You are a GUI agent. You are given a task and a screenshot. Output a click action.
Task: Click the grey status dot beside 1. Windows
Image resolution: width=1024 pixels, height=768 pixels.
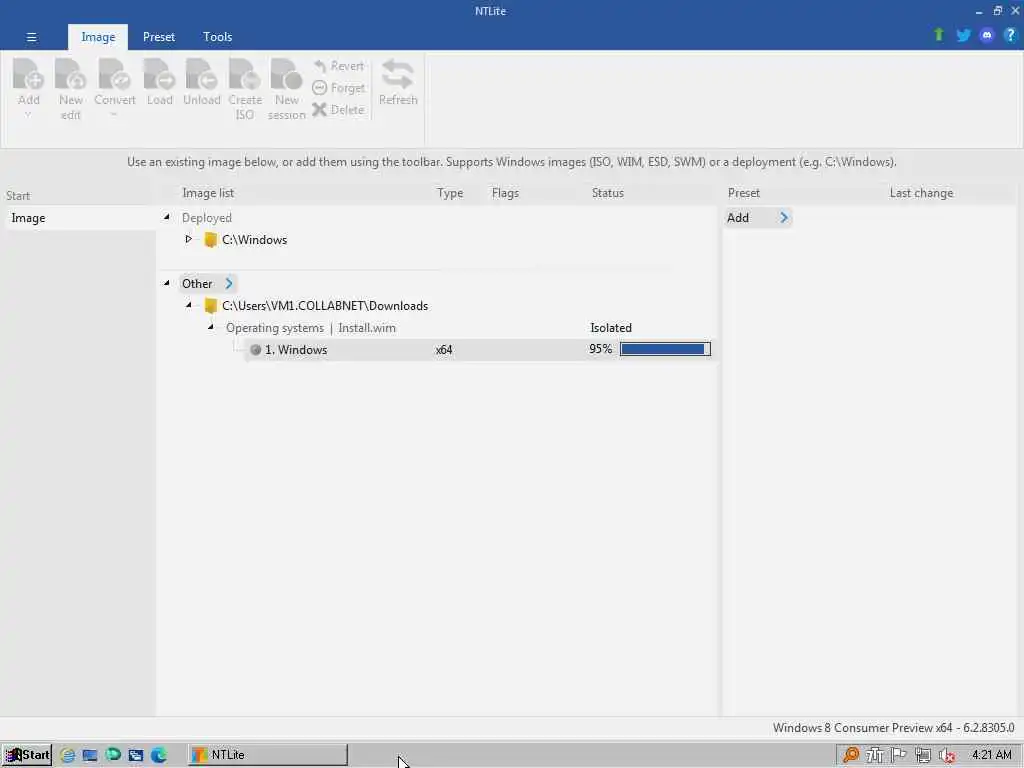tap(255, 350)
